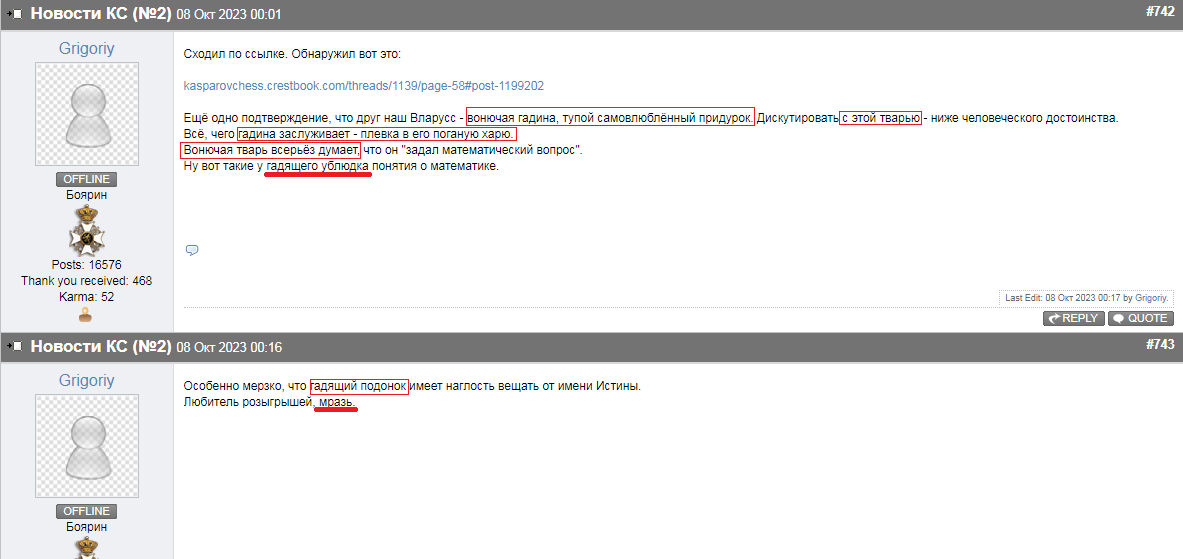1183x559 pixels.
Task: Click the #743 post number permalink
Action: coord(1160,345)
